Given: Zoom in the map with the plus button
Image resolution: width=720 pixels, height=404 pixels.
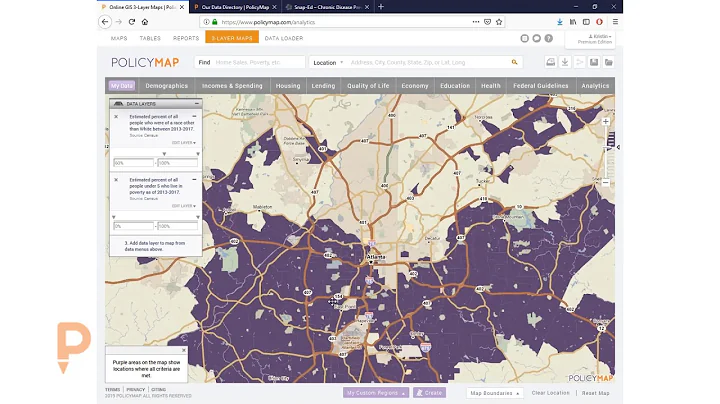Looking at the screenshot, I should 606,122.
